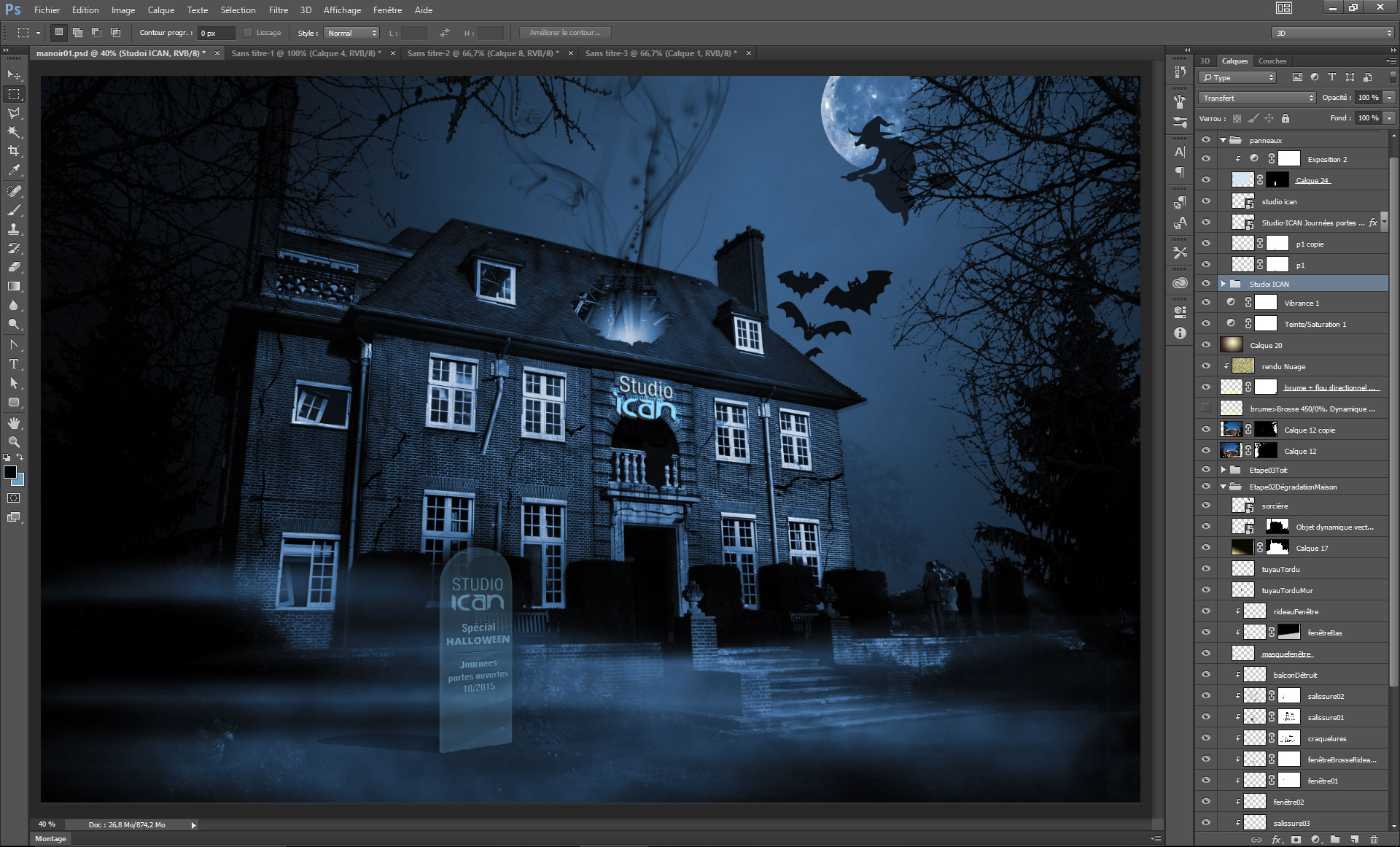Hide the sorcière layer
The width and height of the screenshot is (1400, 847).
pyautogui.click(x=1205, y=506)
